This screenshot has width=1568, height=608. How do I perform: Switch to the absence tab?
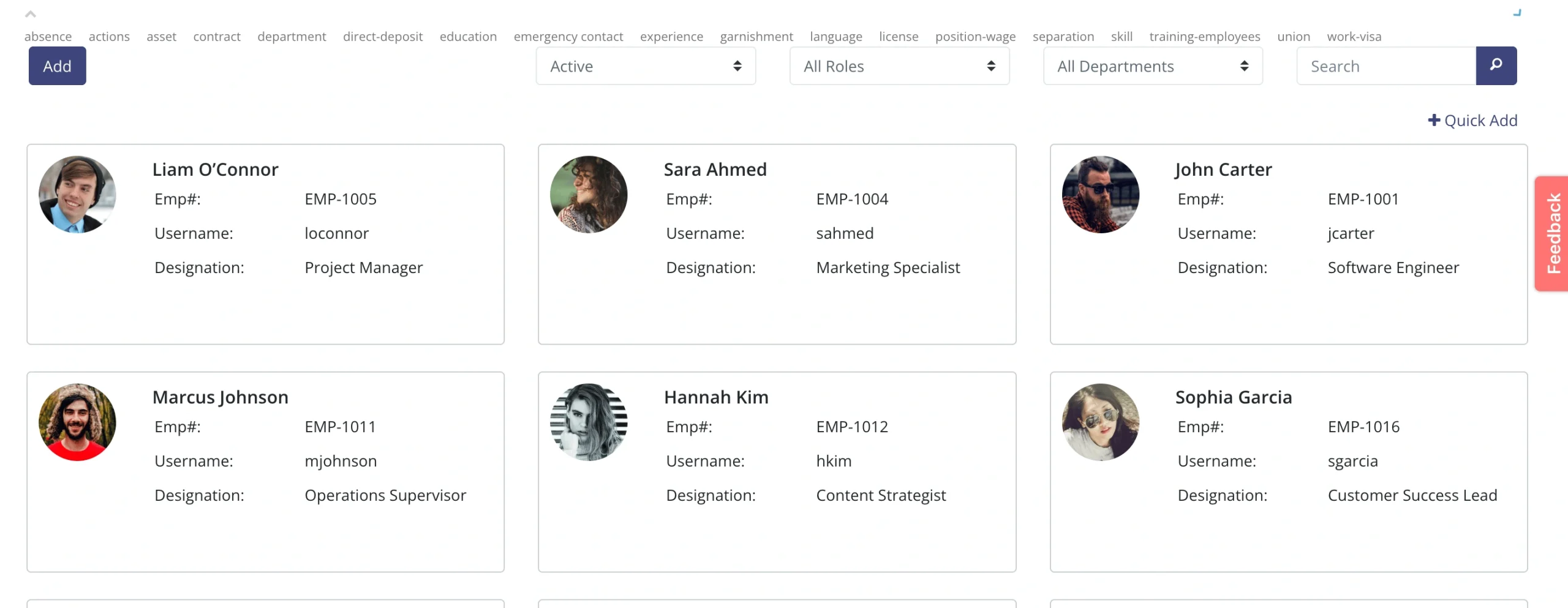pyautogui.click(x=48, y=36)
